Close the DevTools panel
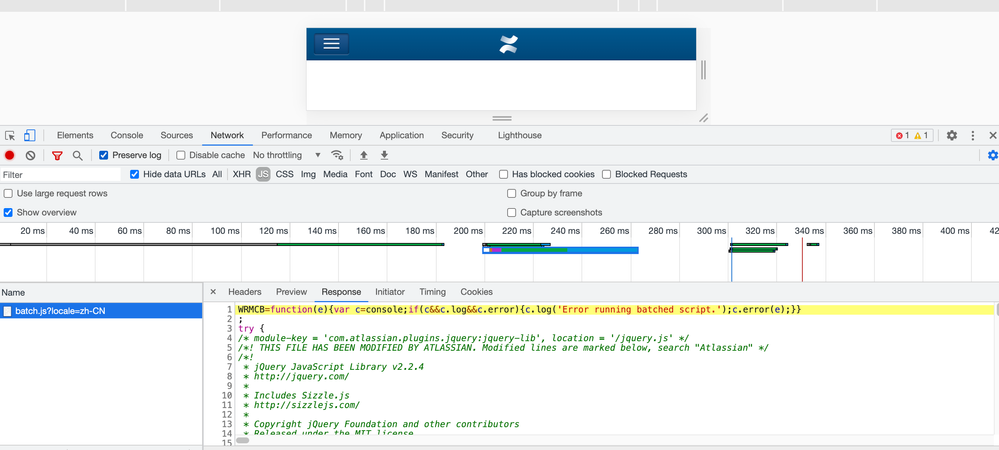Screen dimensions: 999x450 pos(993,135)
